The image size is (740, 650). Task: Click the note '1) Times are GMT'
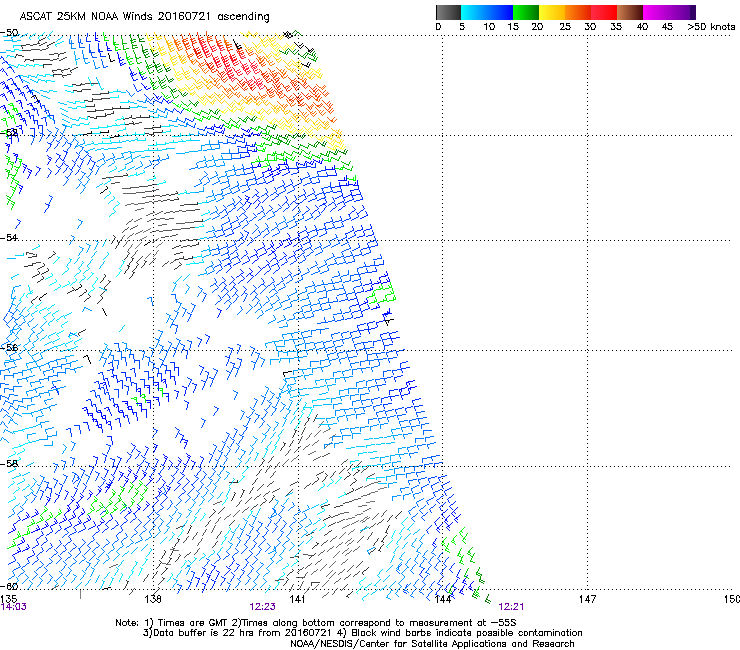pyautogui.click(x=188, y=623)
